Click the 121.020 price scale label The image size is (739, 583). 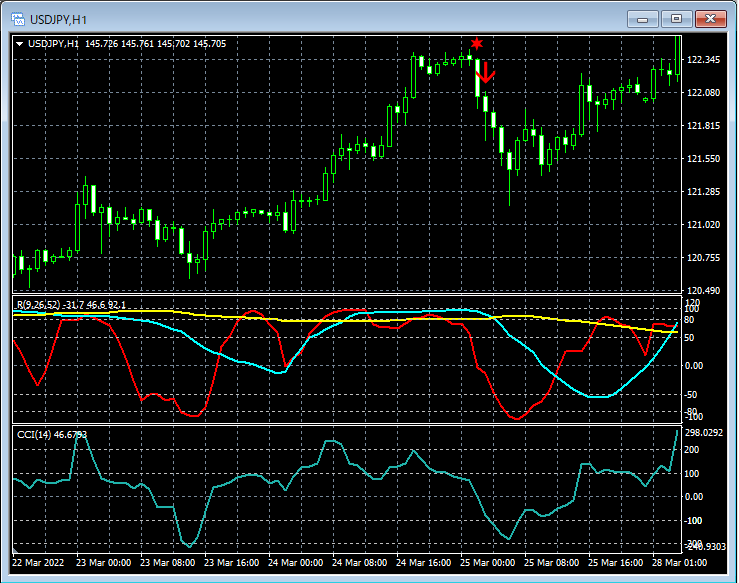pyautogui.click(x=703, y=224)
